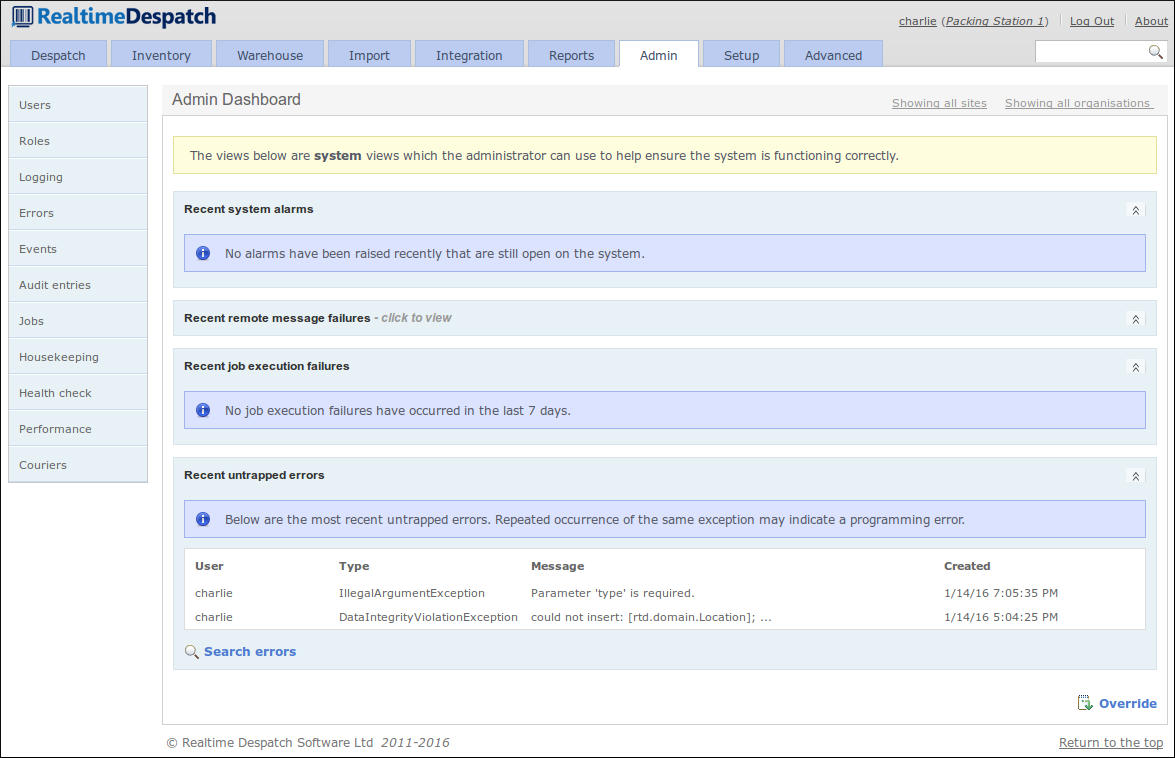The width and height of the screenshot is (1175, 758).
Task: Open Roles in the sidebar
Action: click(x=78, y=141)
